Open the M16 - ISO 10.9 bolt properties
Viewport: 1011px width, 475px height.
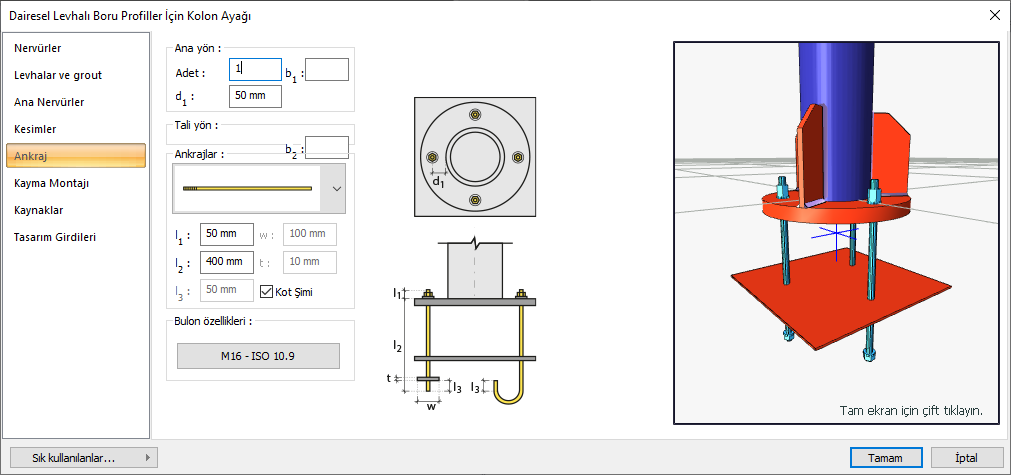[258, 356]
